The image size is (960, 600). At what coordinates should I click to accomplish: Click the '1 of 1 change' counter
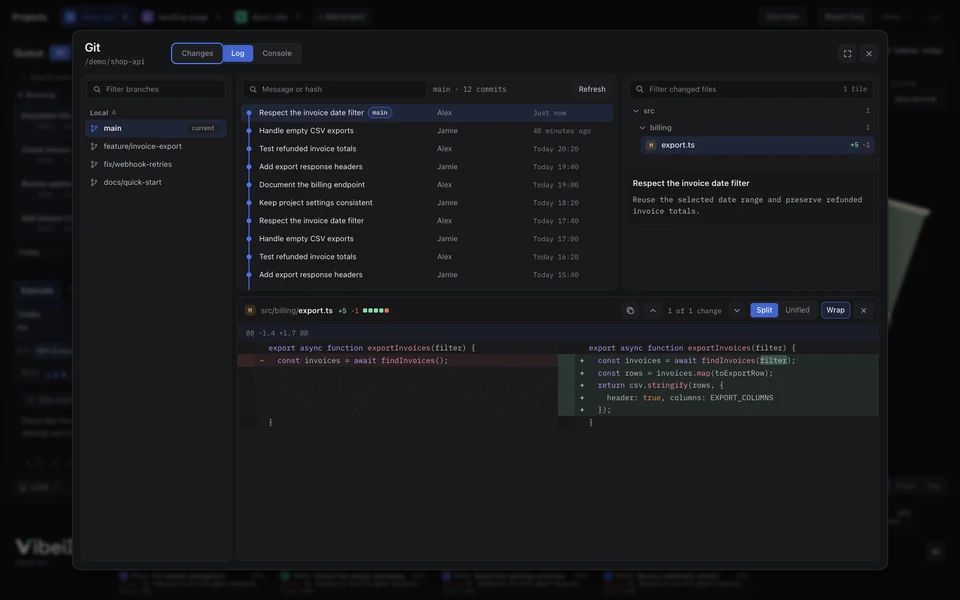694,310
